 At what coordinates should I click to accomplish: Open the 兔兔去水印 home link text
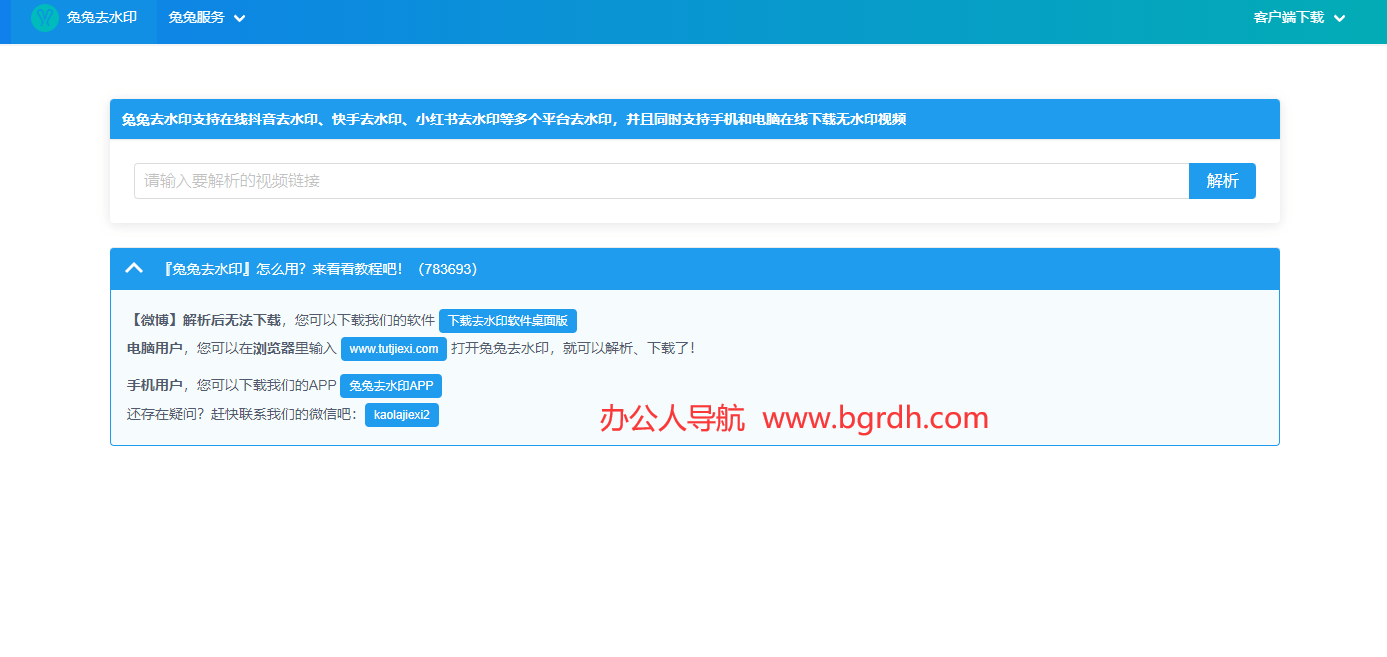point(102,18)
